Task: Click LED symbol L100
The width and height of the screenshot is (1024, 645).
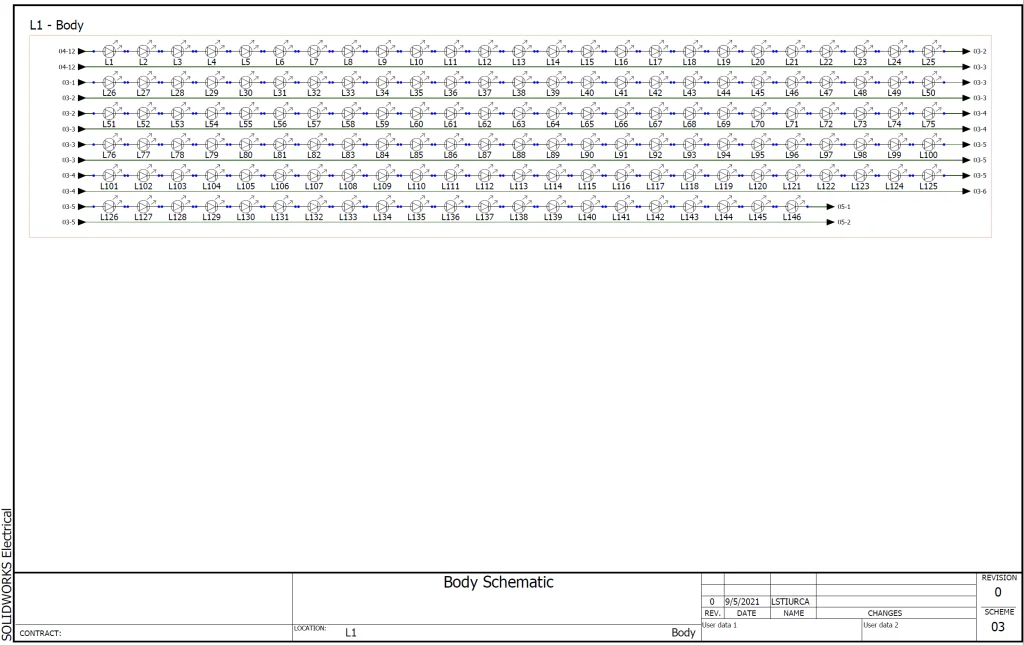Action: coord(929,144)
